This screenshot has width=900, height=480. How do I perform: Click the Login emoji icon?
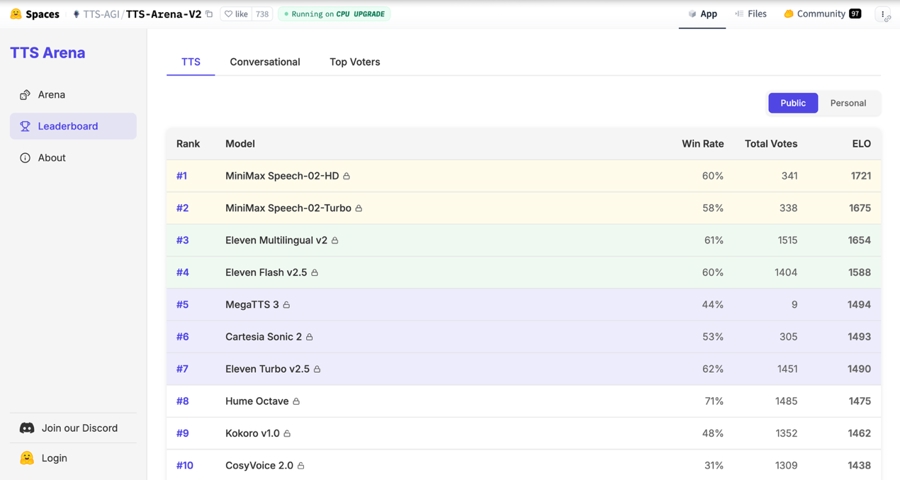click(x=27, y=458)
